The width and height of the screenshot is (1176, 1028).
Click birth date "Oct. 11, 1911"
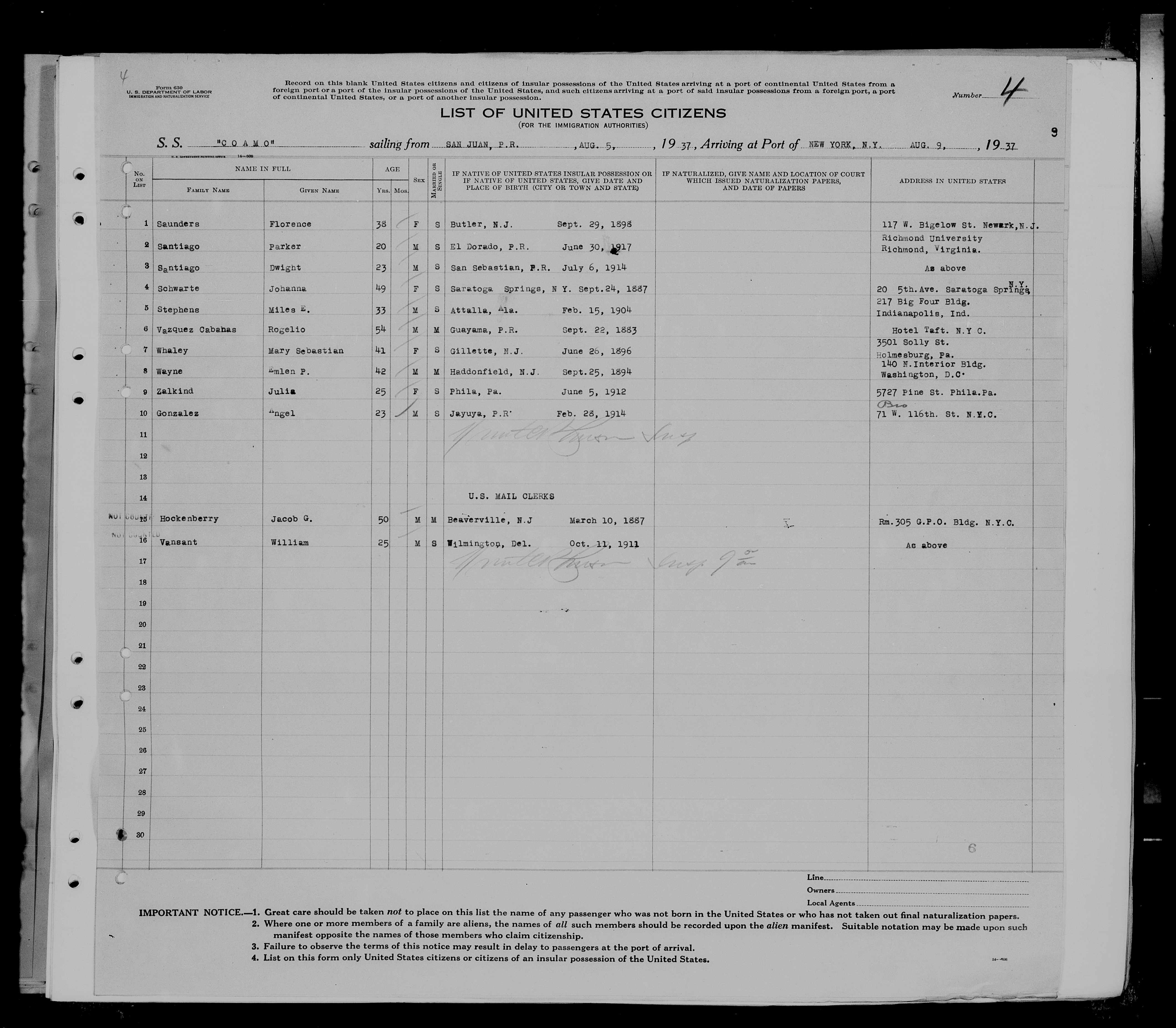click(604, 543)
